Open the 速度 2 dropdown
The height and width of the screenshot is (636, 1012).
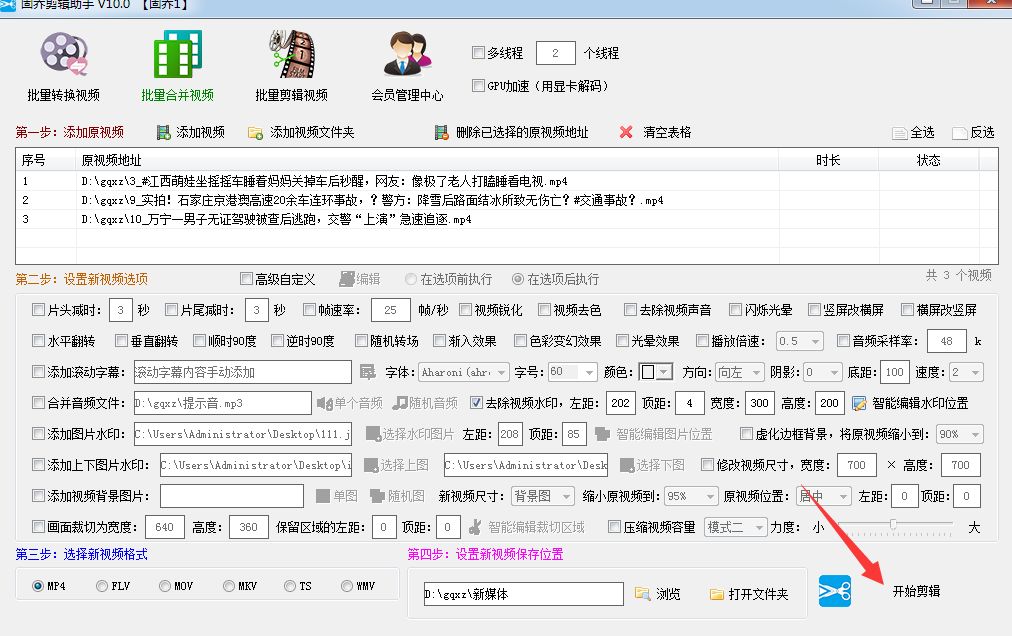click(966, 372)
